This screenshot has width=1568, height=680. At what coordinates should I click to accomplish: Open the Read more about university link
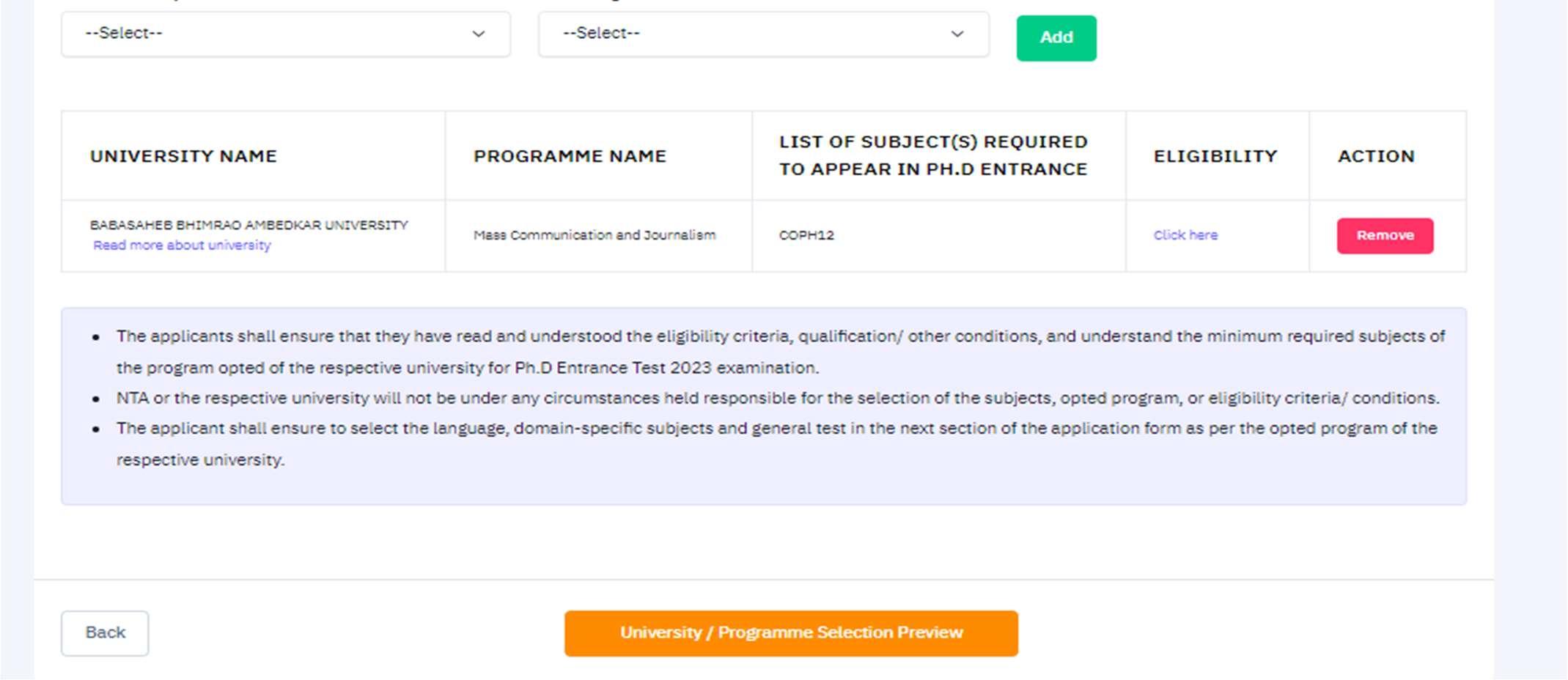tap(182, 245)
